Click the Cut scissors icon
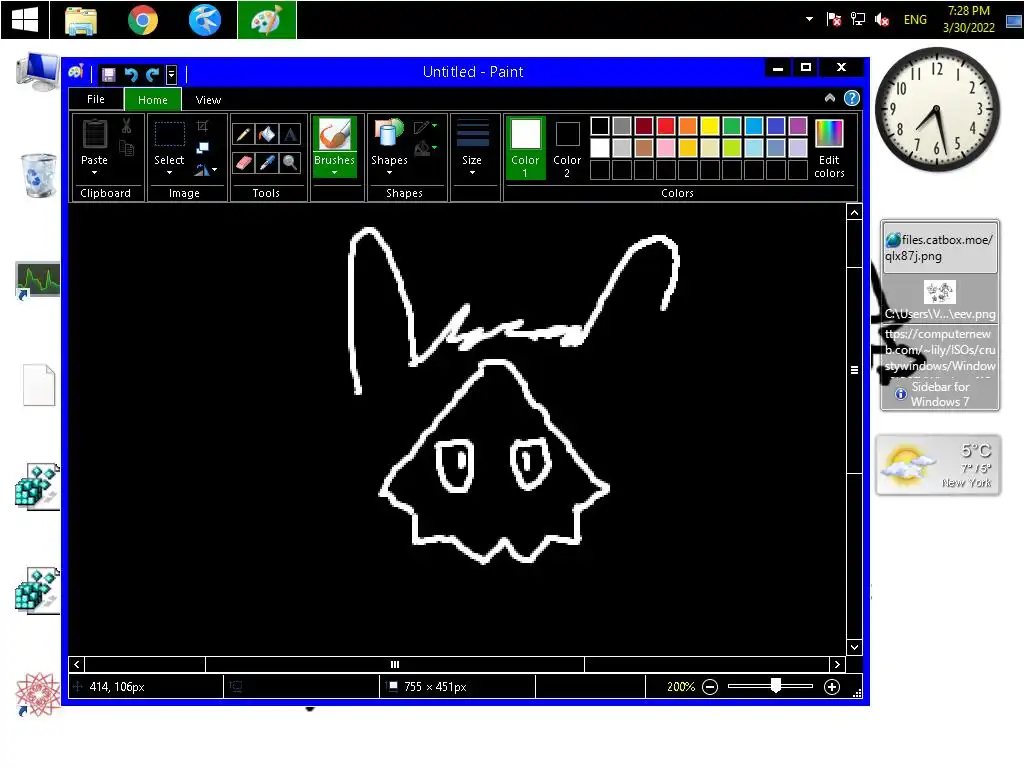1024x768 pixels. tap(127, 126)
